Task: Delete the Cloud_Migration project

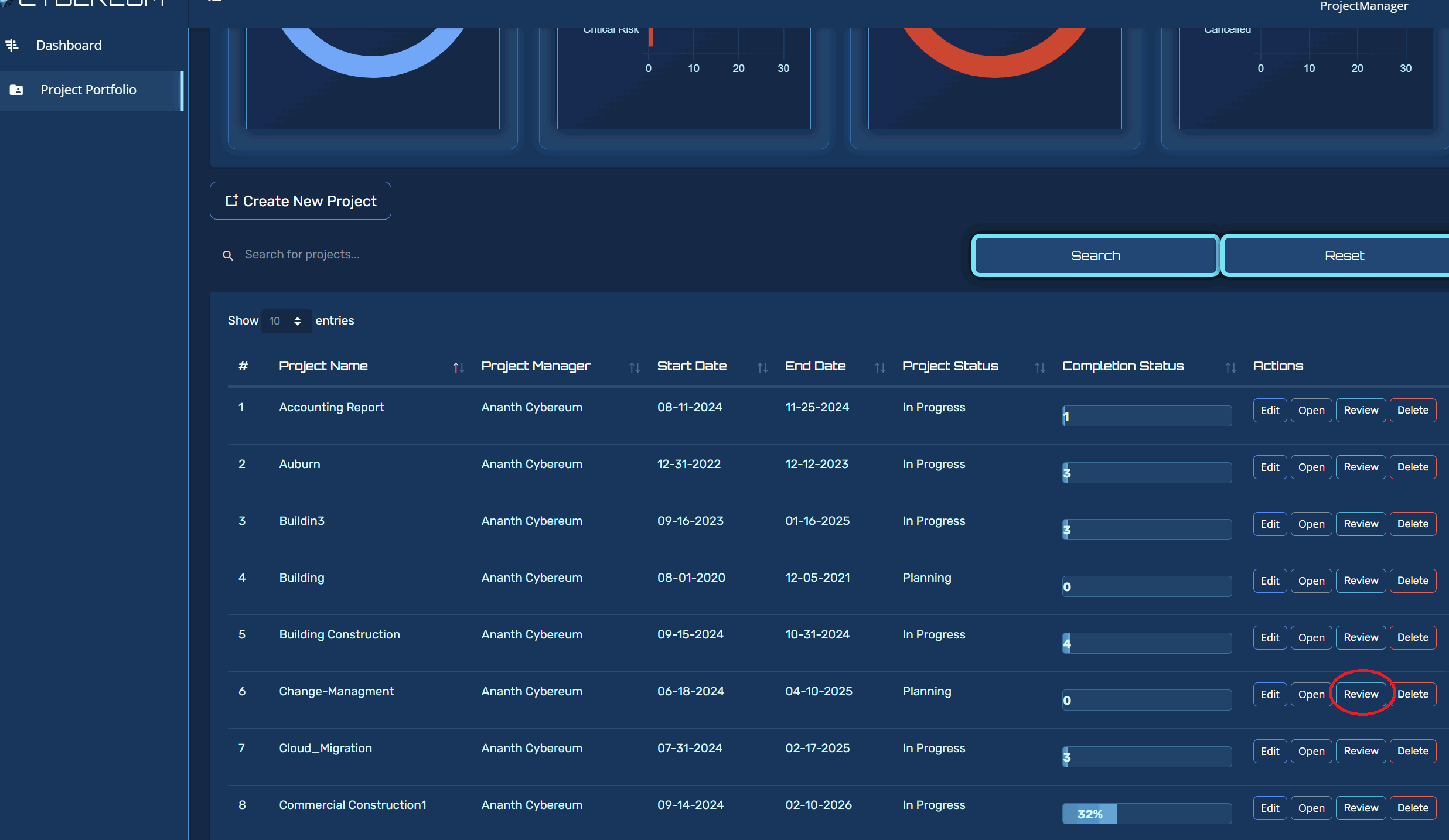Action: (1413, 751)
